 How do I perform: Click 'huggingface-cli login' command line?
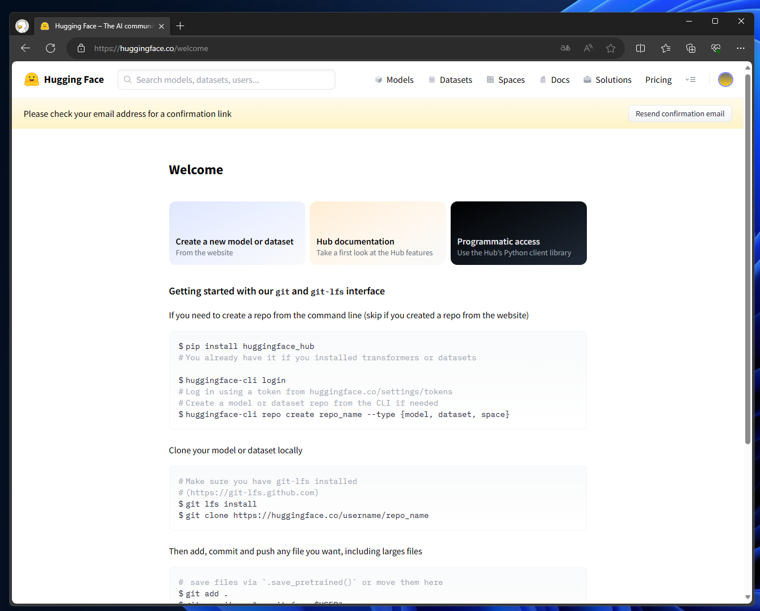[x=232, y=380]
